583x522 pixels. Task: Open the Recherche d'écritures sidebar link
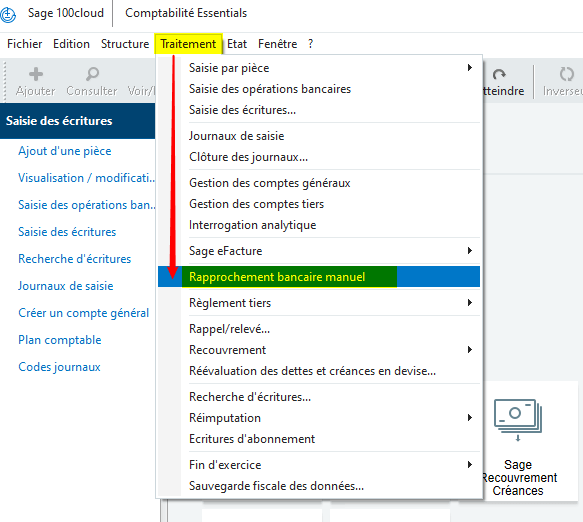coord(74,259)
